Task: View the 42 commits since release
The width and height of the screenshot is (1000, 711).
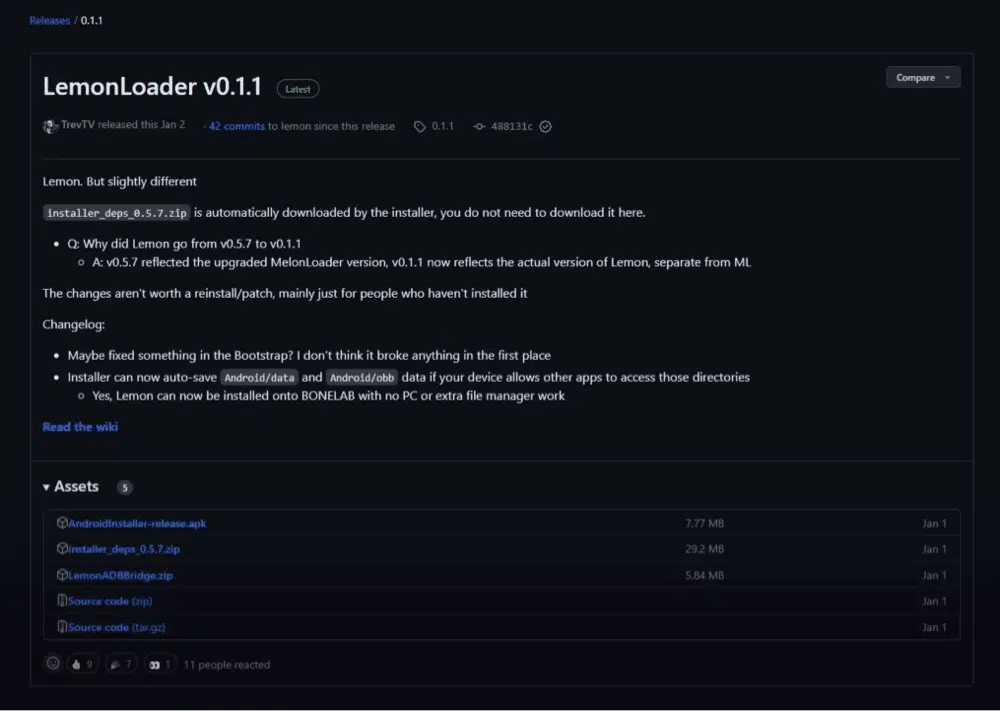Action: click(237, 126)
